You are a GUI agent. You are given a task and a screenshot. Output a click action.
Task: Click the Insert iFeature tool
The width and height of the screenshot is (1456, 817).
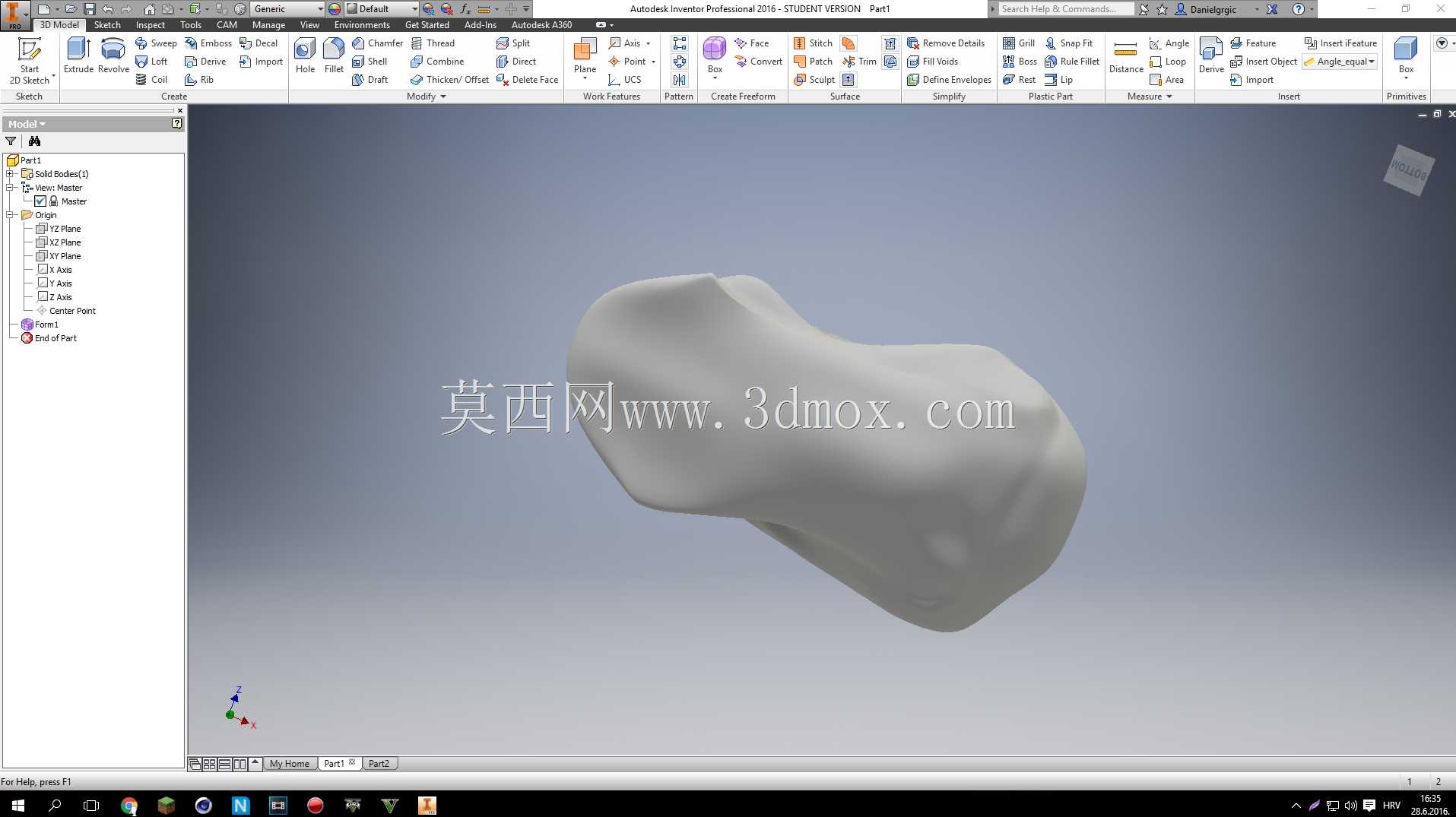click(x=1340, y=43)
